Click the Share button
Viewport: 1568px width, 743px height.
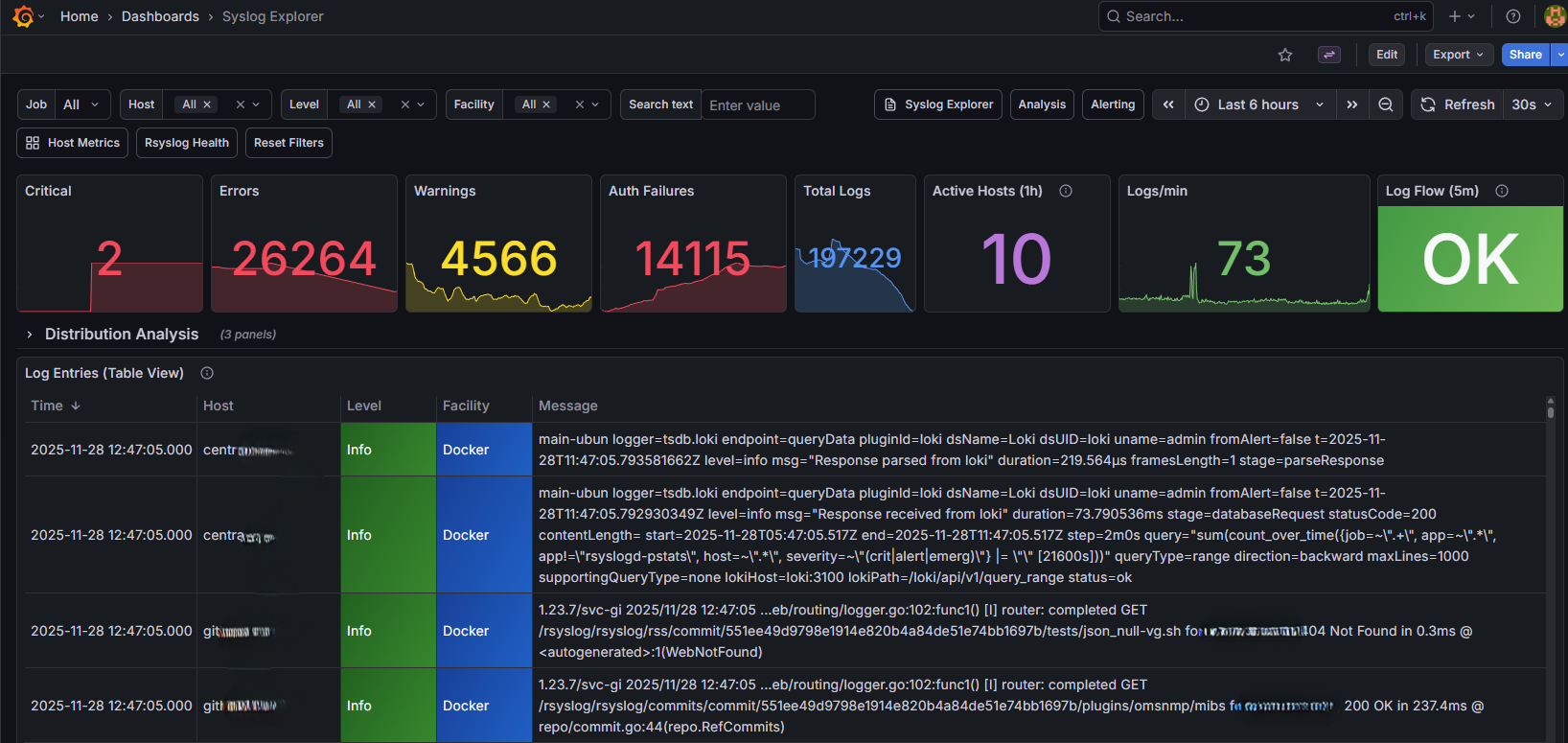(1526, 55)
